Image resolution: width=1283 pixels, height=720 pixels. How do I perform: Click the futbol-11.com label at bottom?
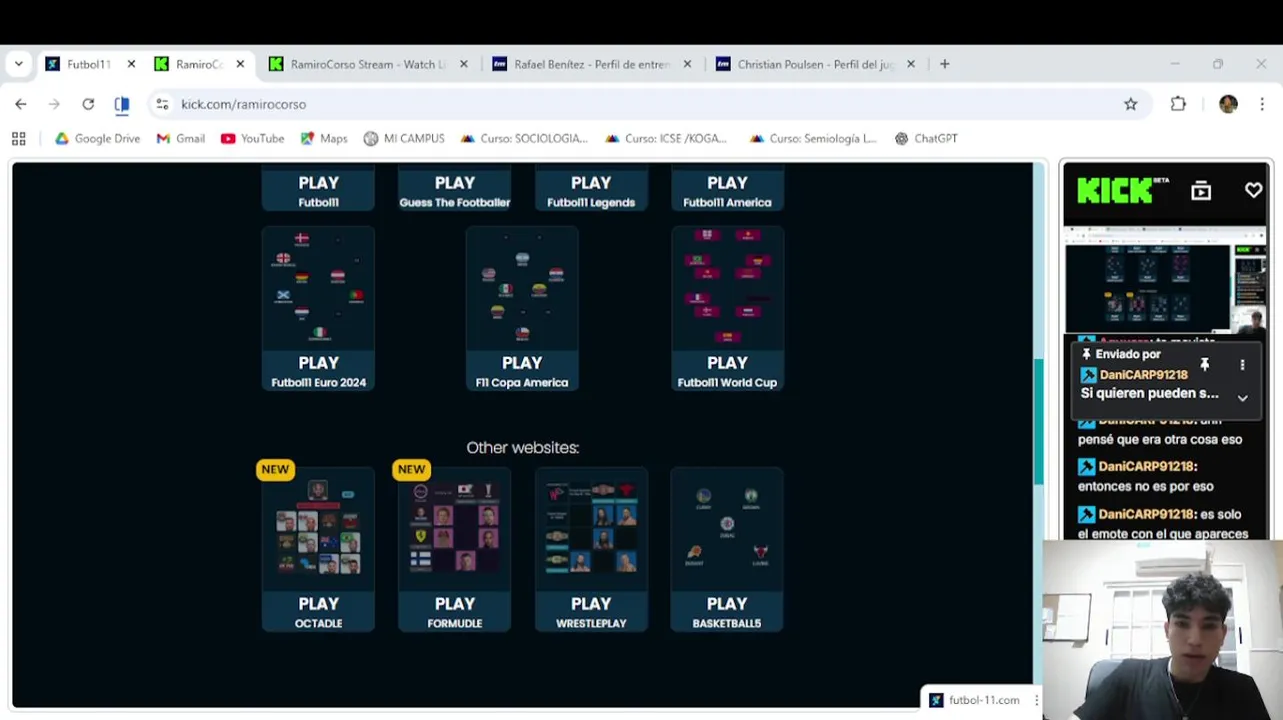coord(984,700)
